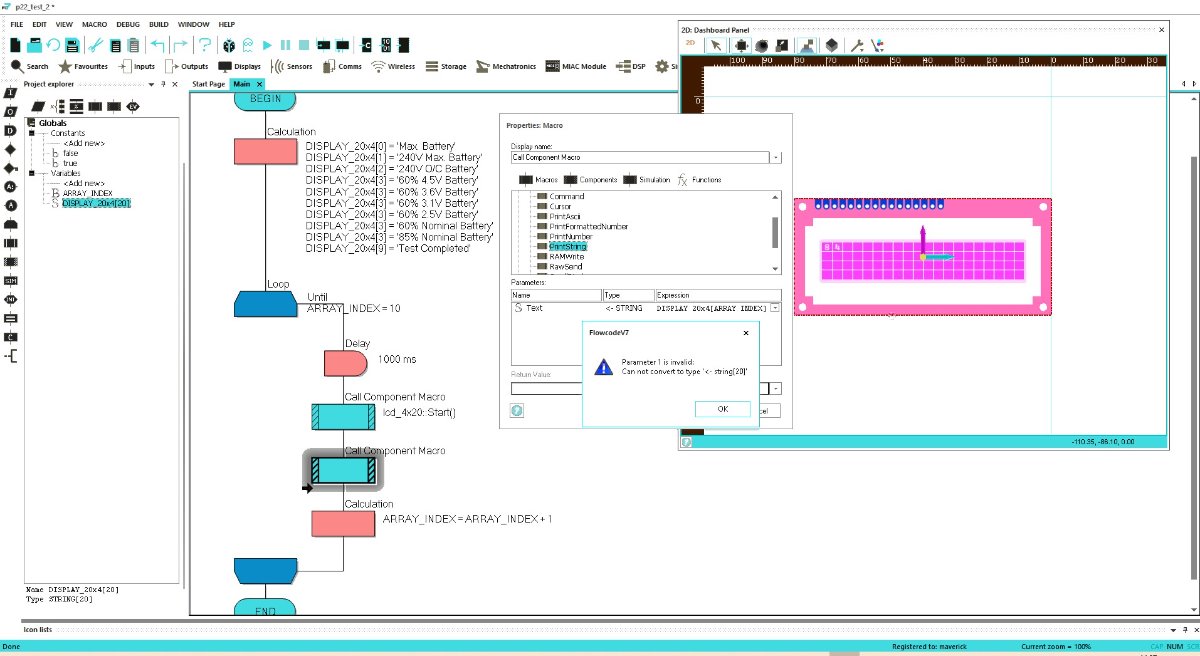Open the Display name dropdown arrow
The image size is (1200, 656).
[775, 157]
